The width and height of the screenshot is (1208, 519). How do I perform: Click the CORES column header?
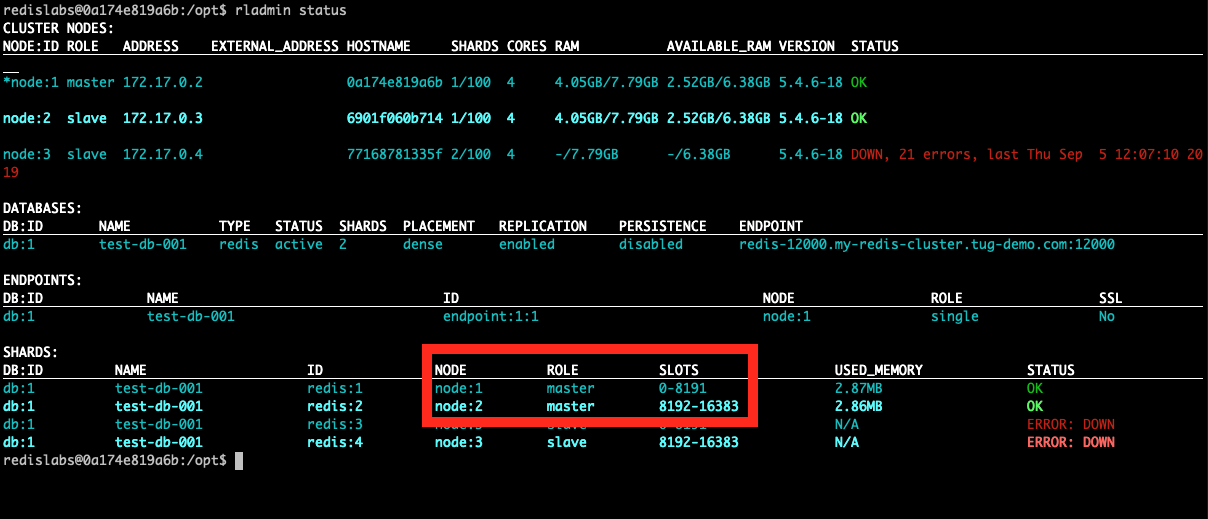527,46
